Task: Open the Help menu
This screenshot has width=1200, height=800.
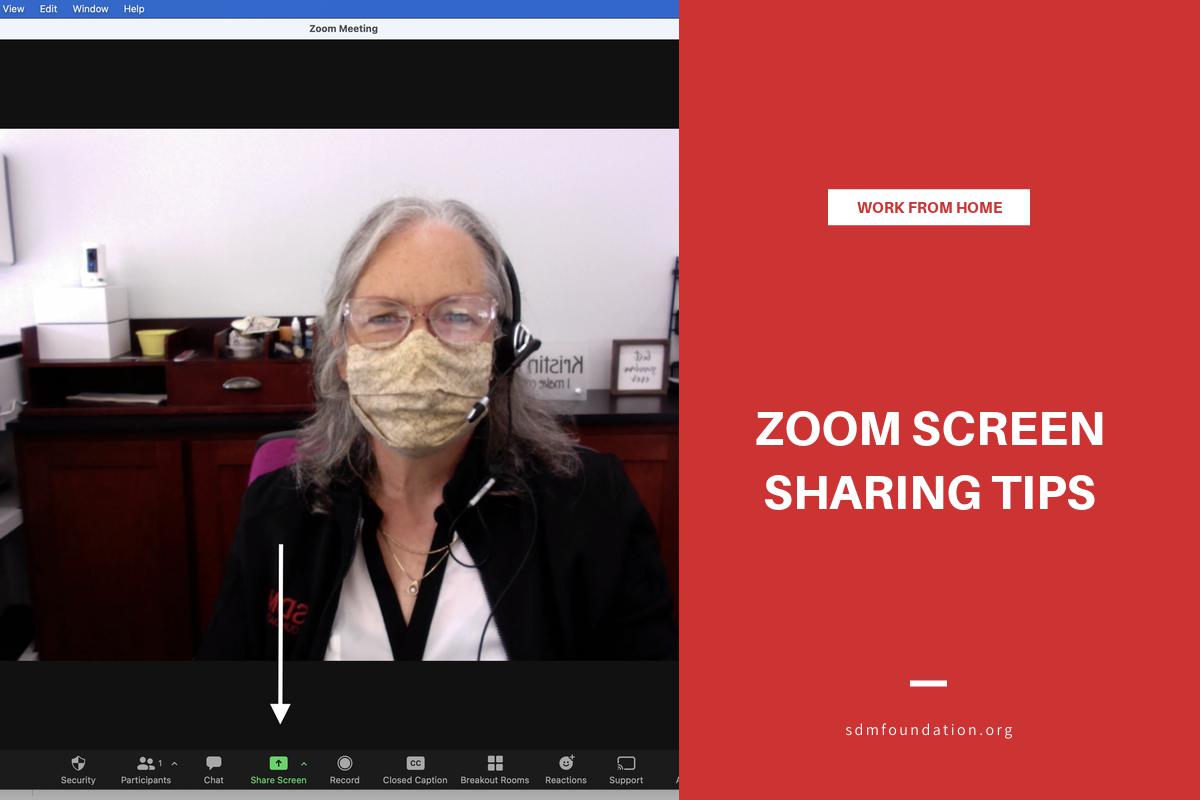Action: pos(132,8)
